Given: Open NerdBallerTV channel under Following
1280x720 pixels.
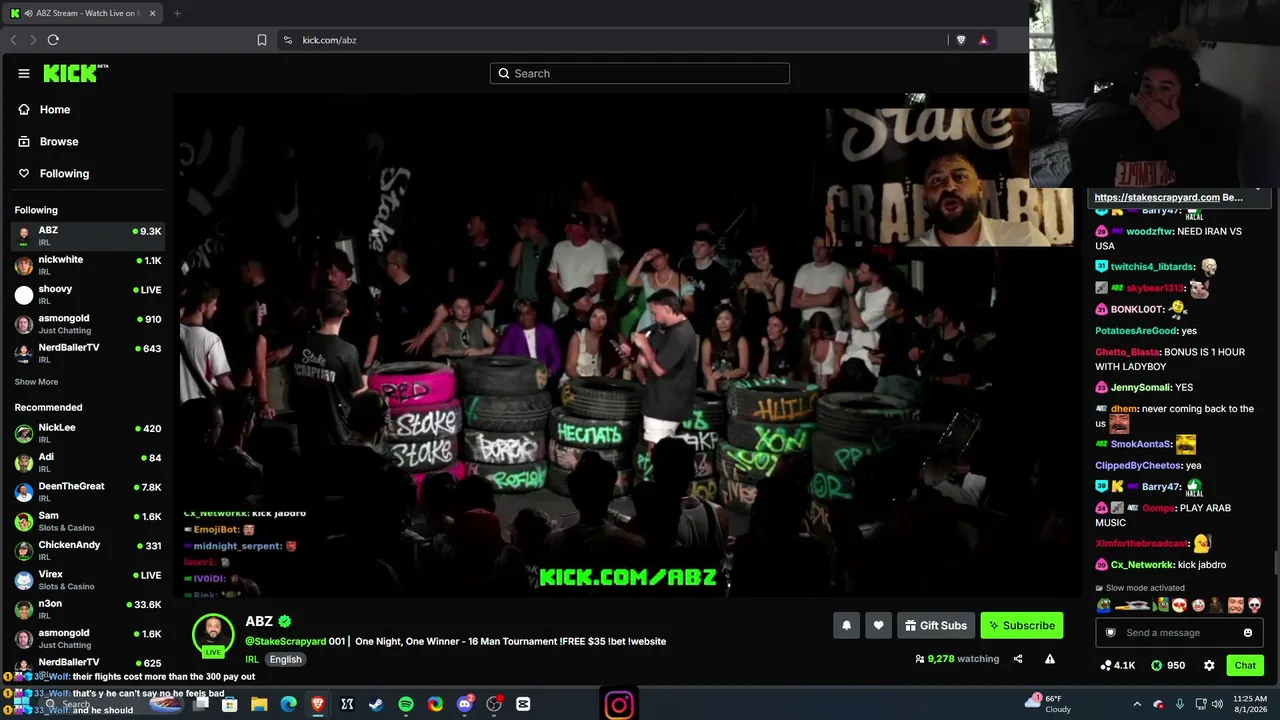Looking at the screenshot, I should 88,353.
